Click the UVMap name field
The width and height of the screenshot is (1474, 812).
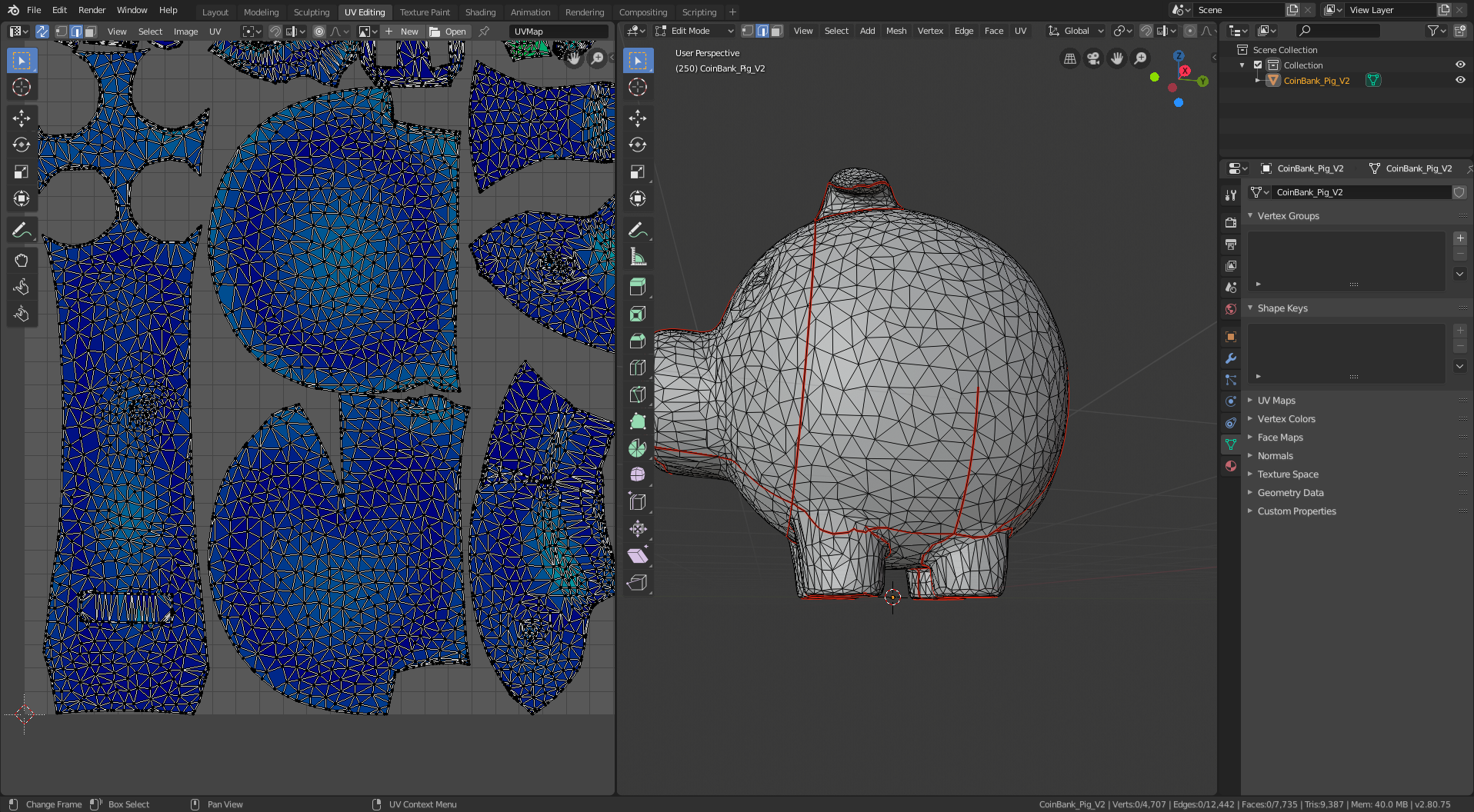tap(559, 32)
